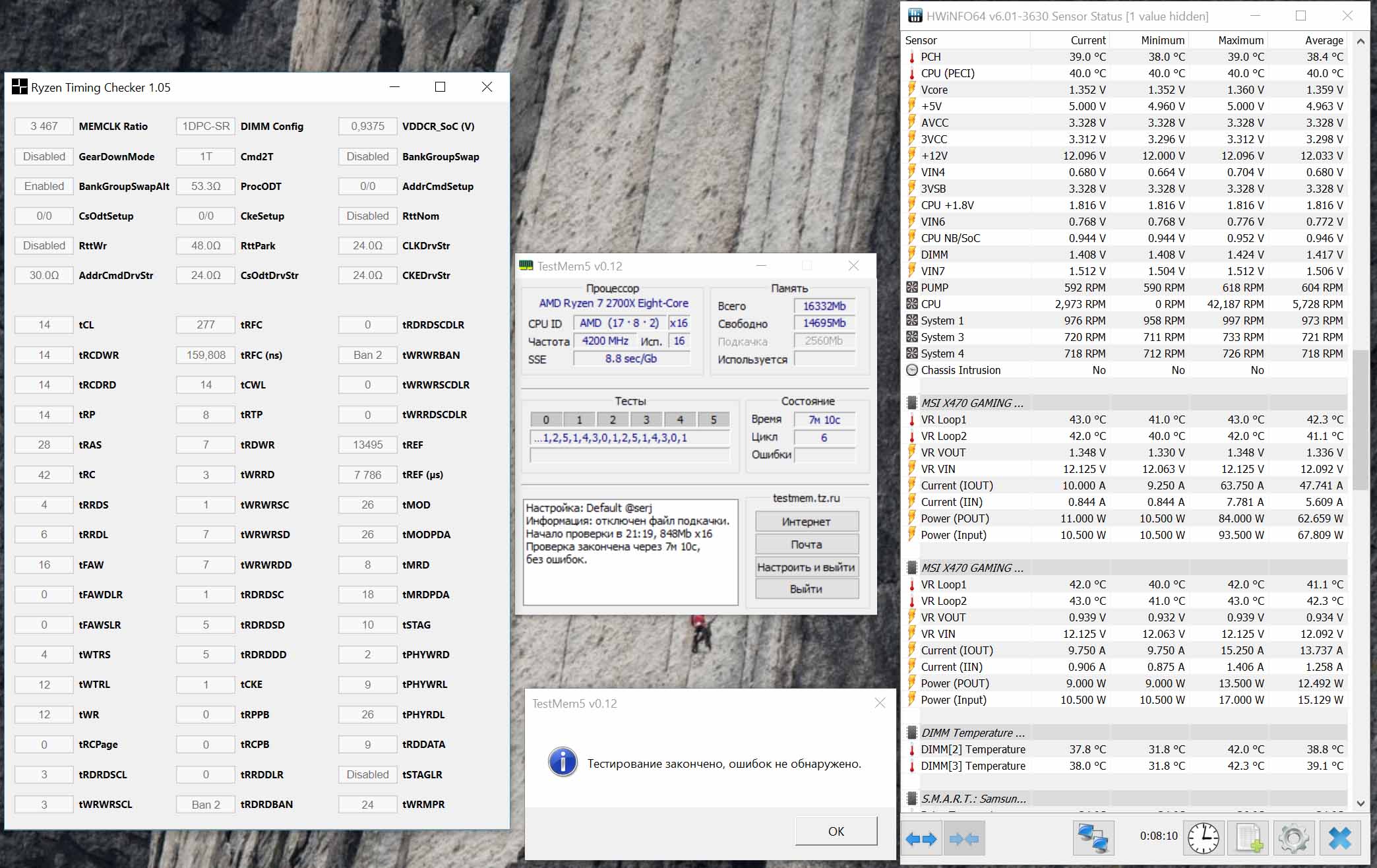The image size is (1377, 868).
Task: Click the log file page with plus icon
Action: 1249,838
